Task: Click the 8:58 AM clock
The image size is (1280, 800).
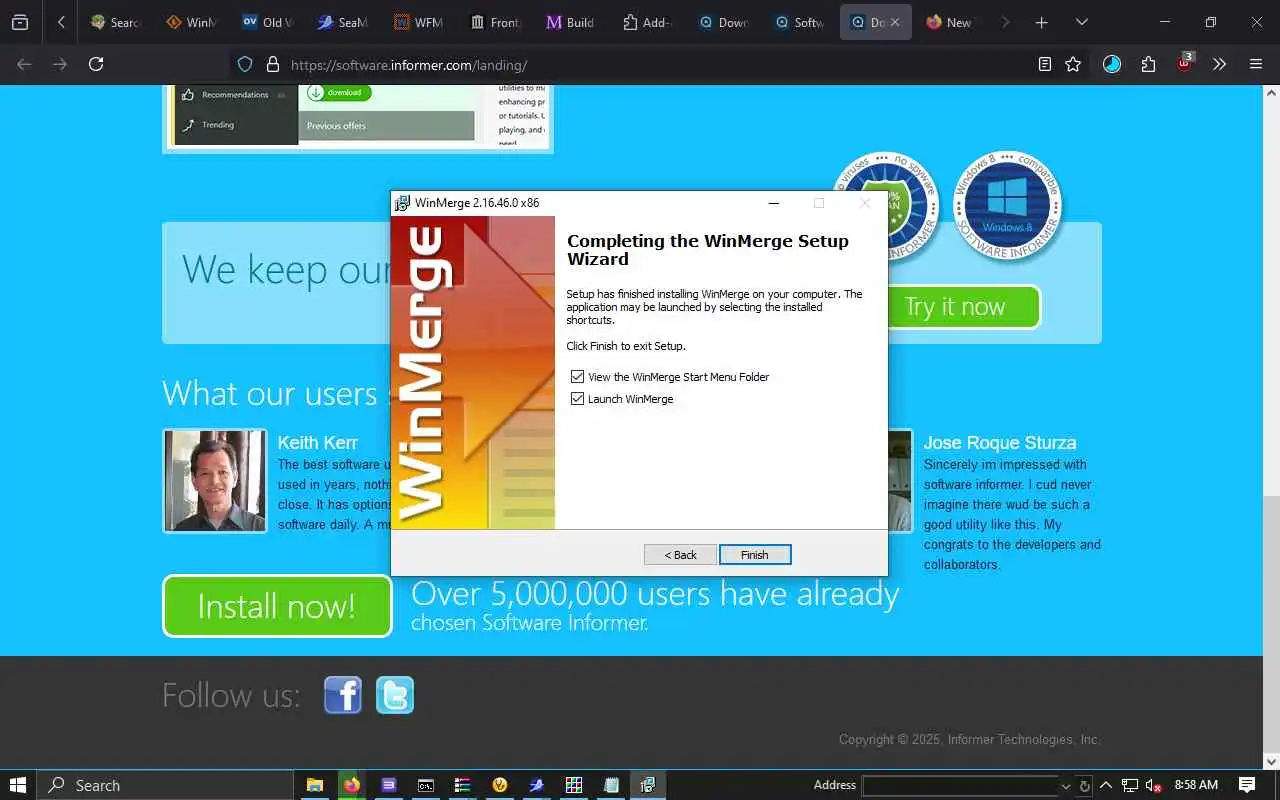Action: point(1196,785)
